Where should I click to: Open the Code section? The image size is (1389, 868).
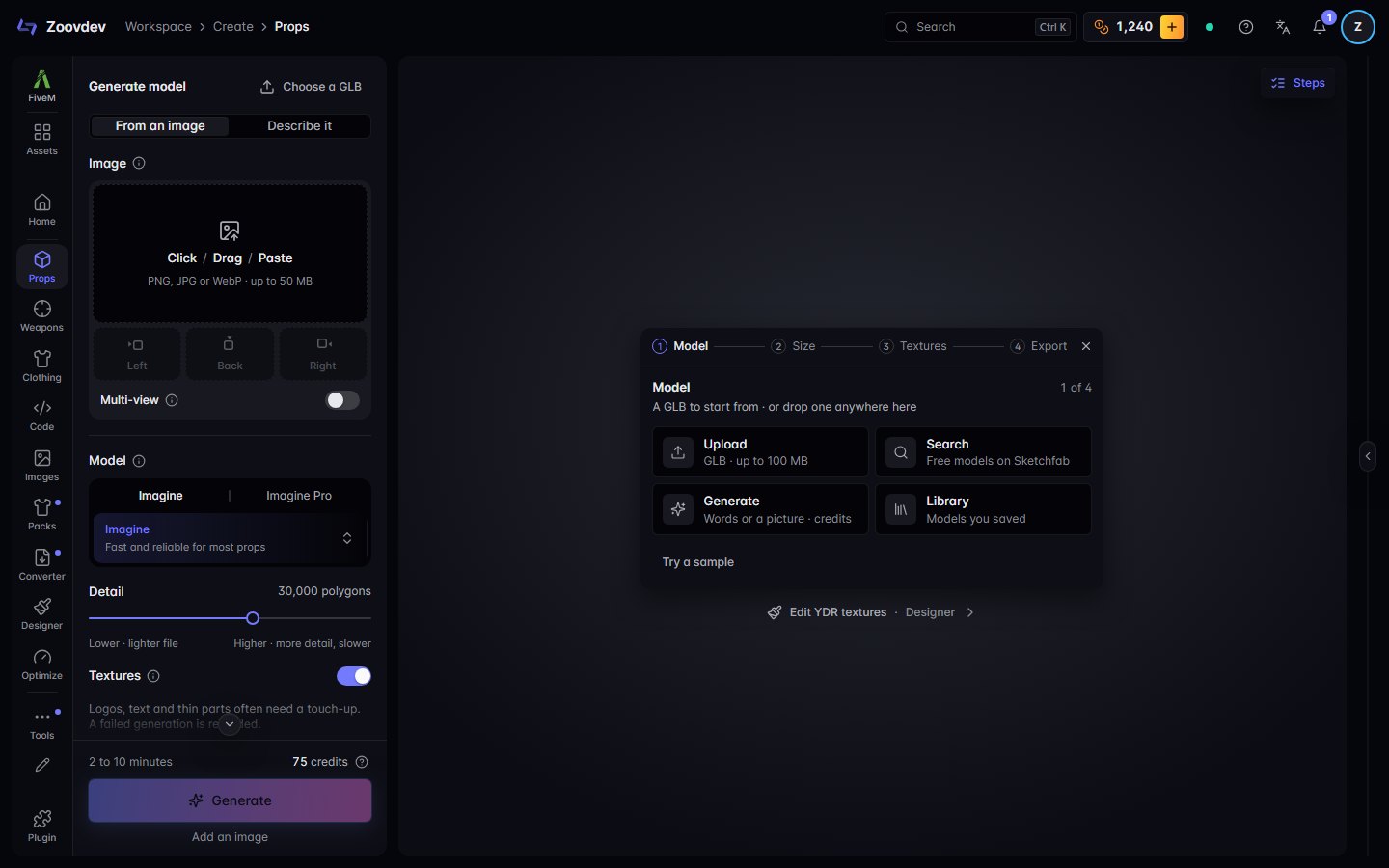click(41, 415)
